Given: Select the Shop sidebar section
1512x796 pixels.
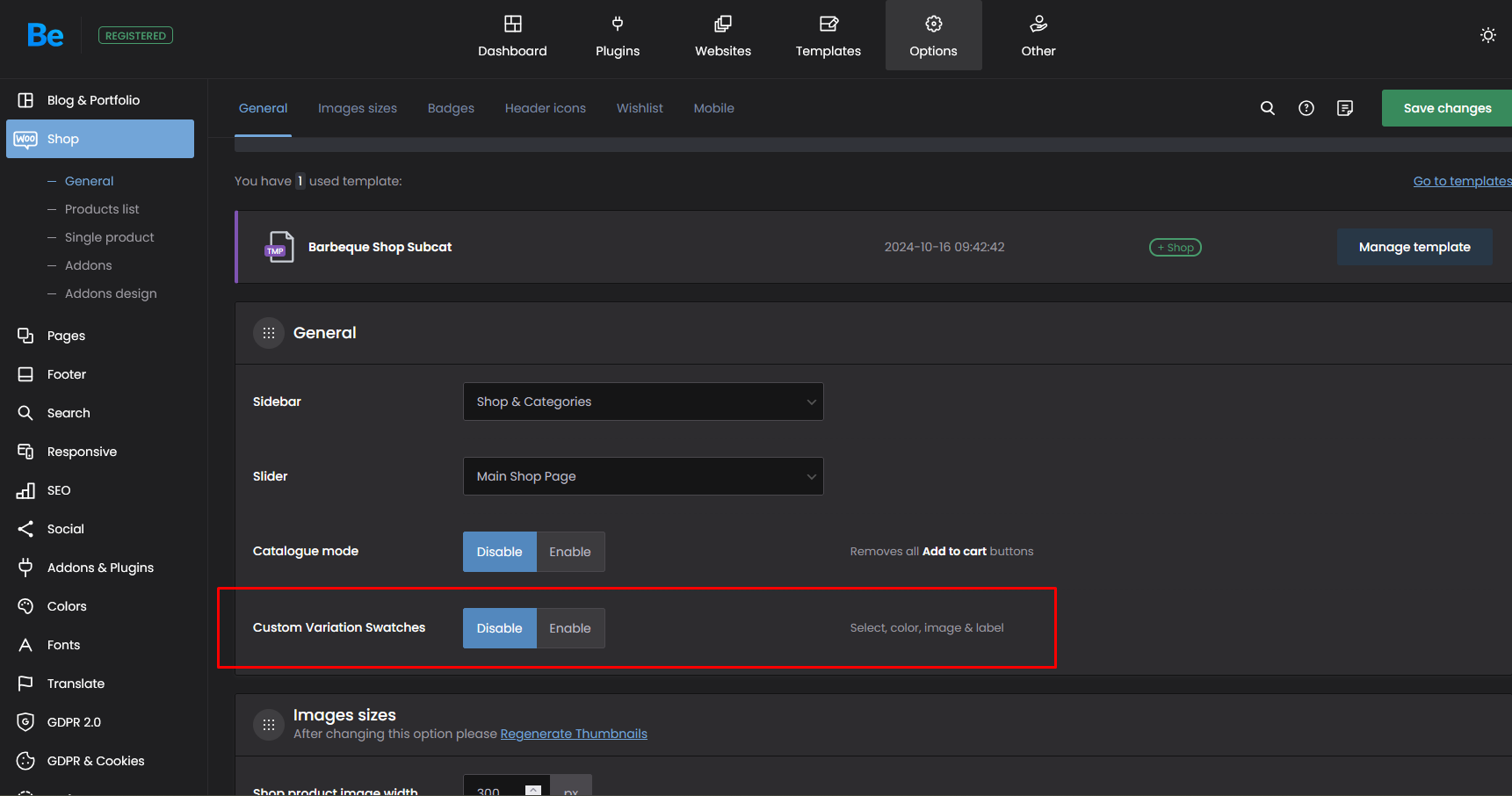Looking at the screenshot, I should tap(100, 139).
